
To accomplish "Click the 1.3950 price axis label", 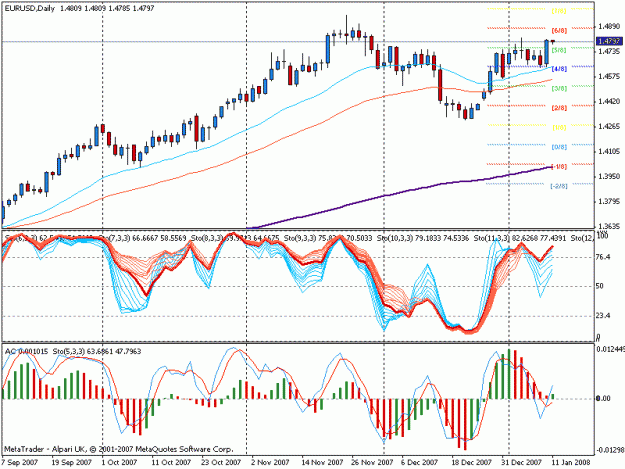I will [609, 176].
